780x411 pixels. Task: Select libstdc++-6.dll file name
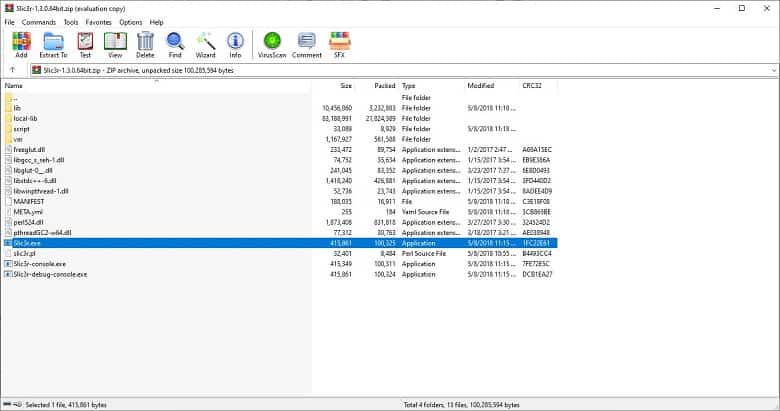(35, 181)
